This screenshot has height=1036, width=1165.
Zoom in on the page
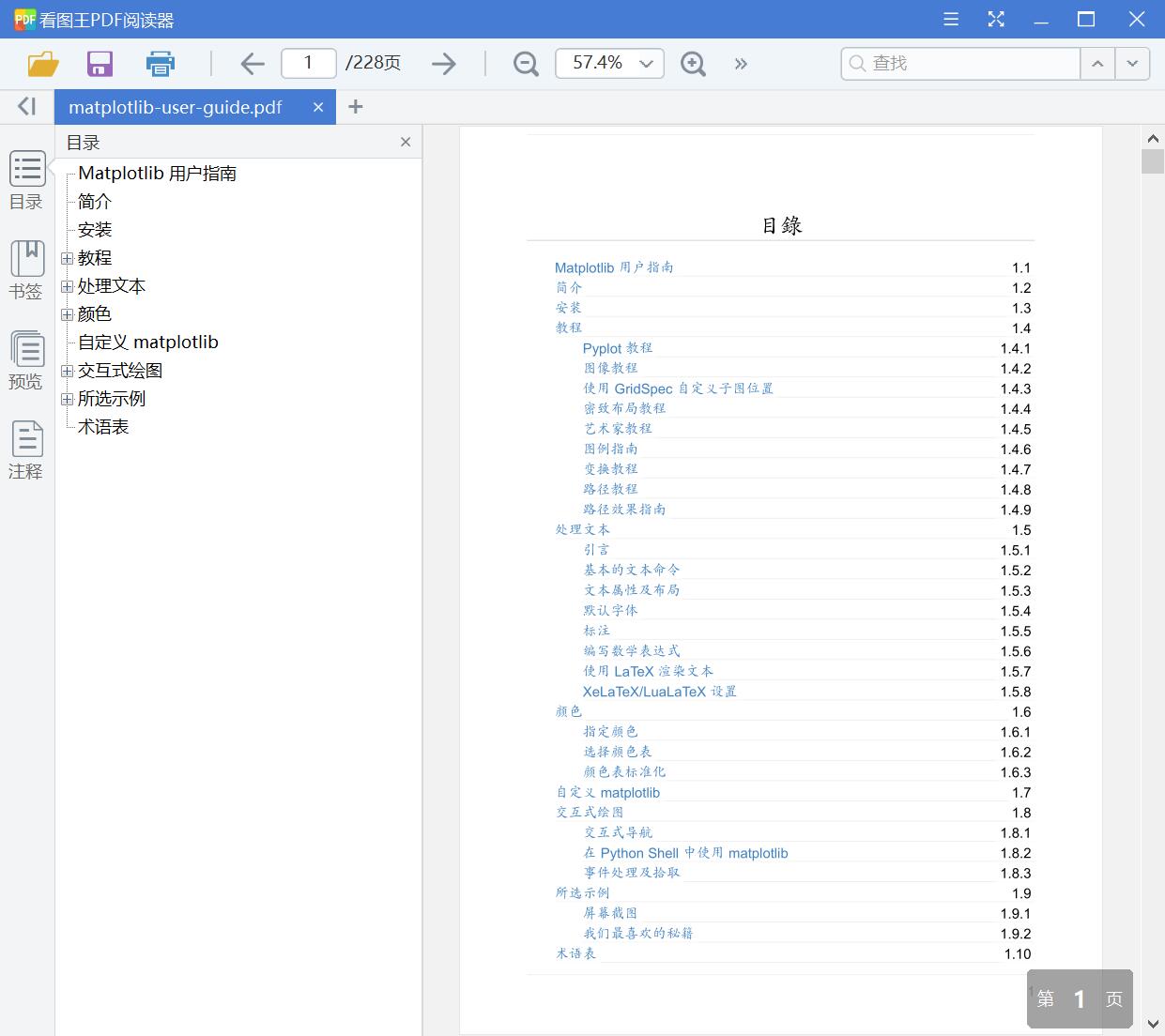(693, 63)
